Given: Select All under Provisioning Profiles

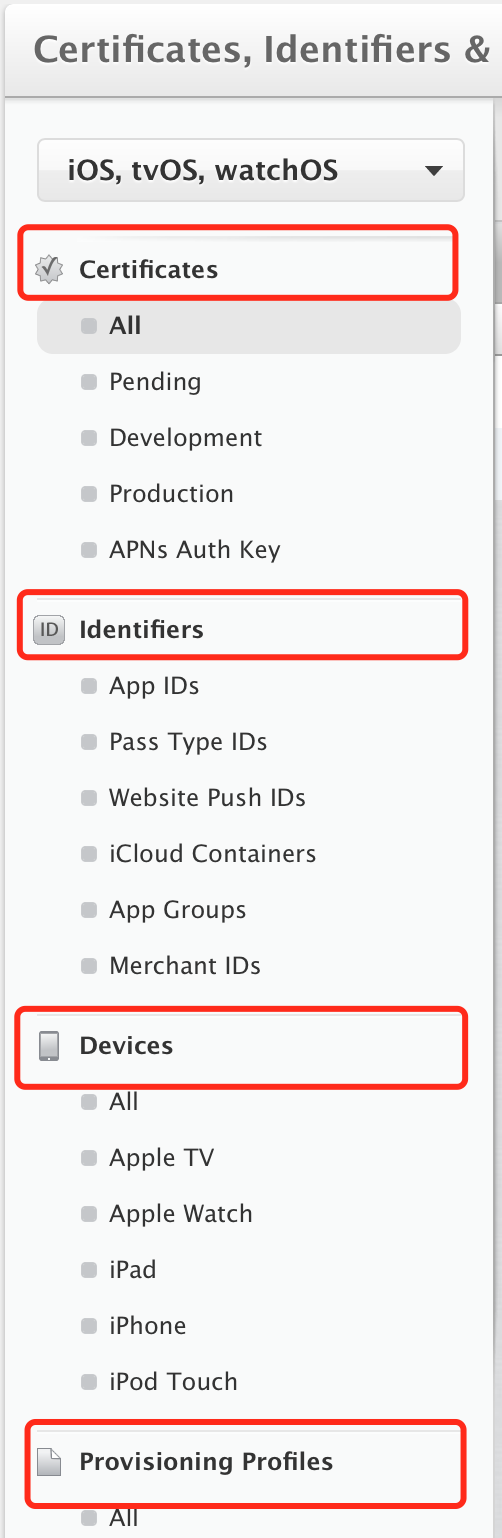Looking at the screenshot, I should click(124, 1518).
